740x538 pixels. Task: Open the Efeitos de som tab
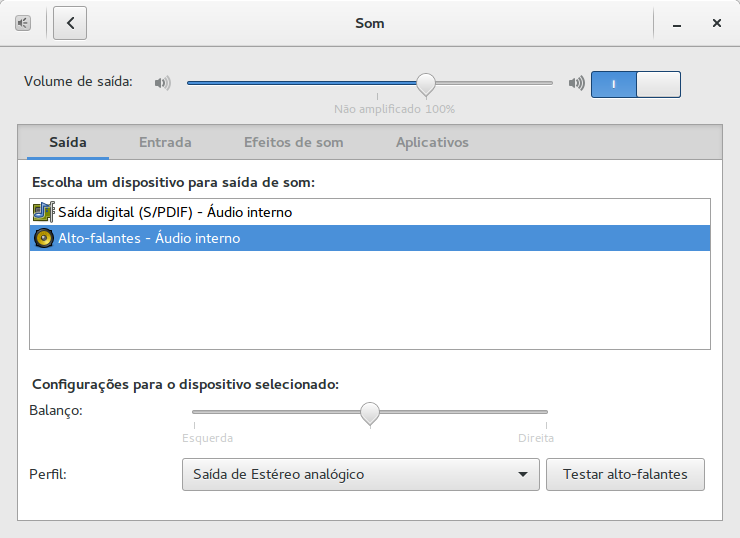tap(294, 143)
